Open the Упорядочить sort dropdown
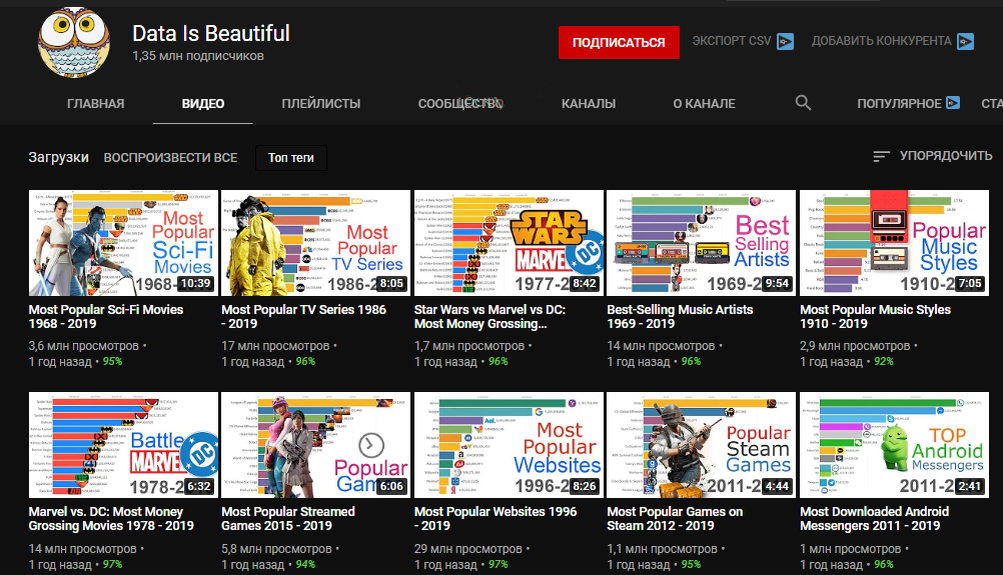 (933, 156)
